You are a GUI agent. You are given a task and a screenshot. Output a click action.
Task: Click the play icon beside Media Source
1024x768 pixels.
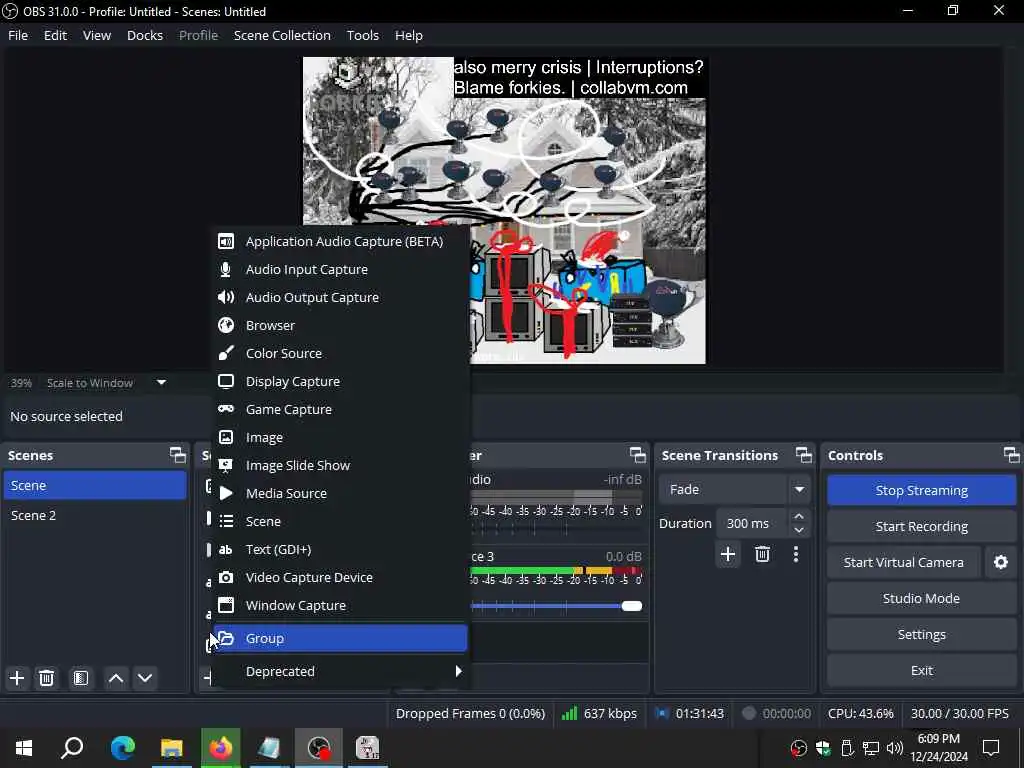point(226,494)
